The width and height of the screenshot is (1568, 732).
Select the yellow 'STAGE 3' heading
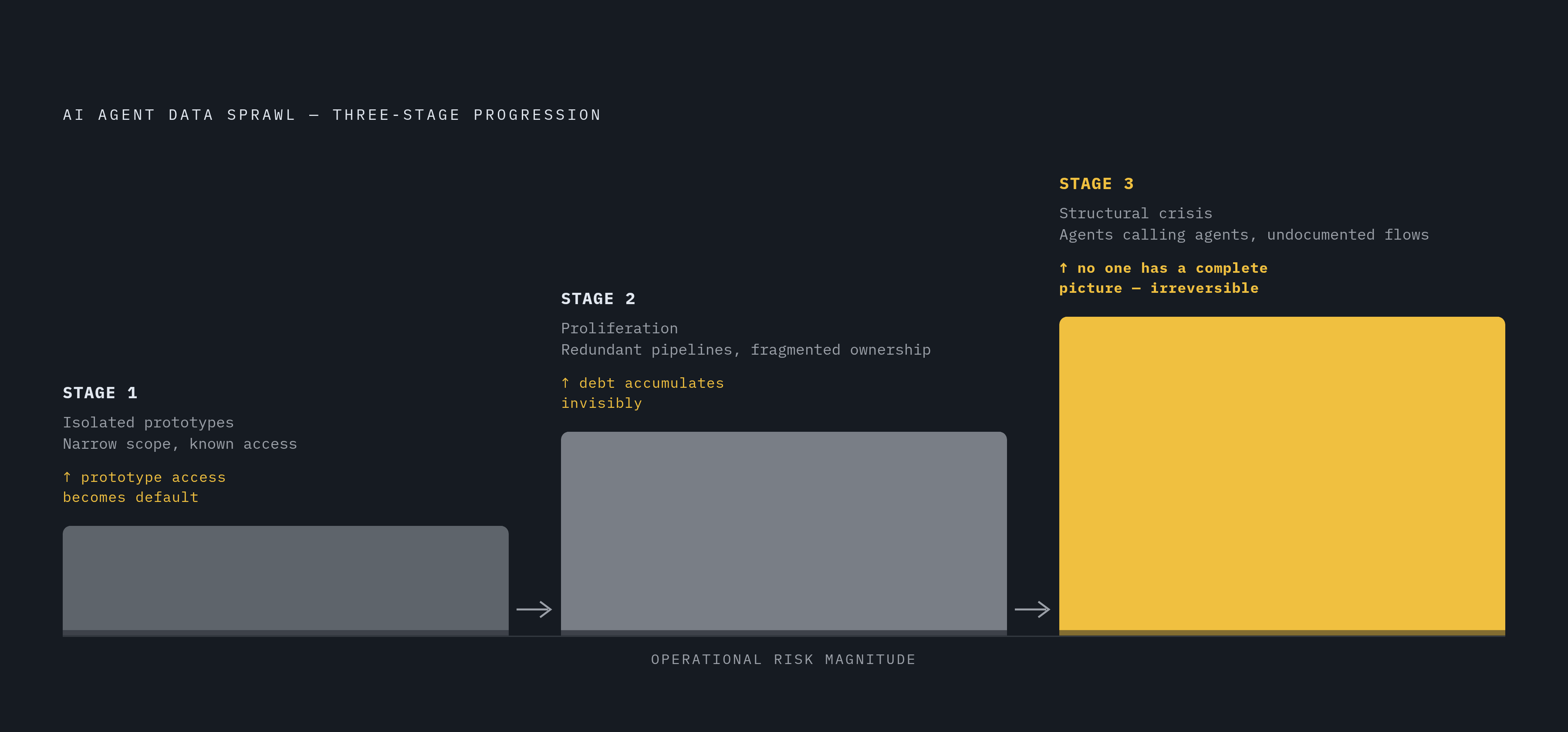coord(1096,184)
